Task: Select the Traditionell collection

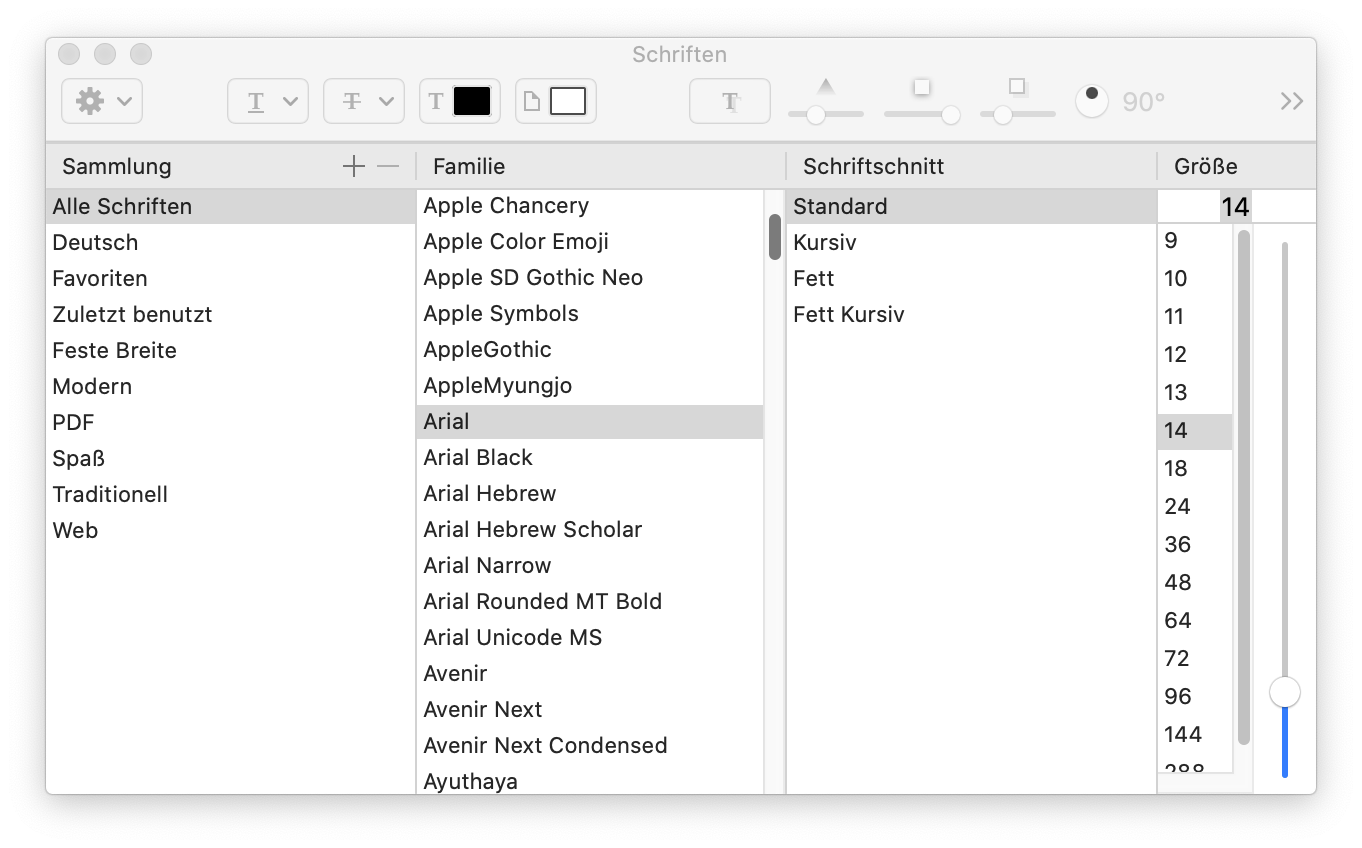Action: click(x=231, y=494)
